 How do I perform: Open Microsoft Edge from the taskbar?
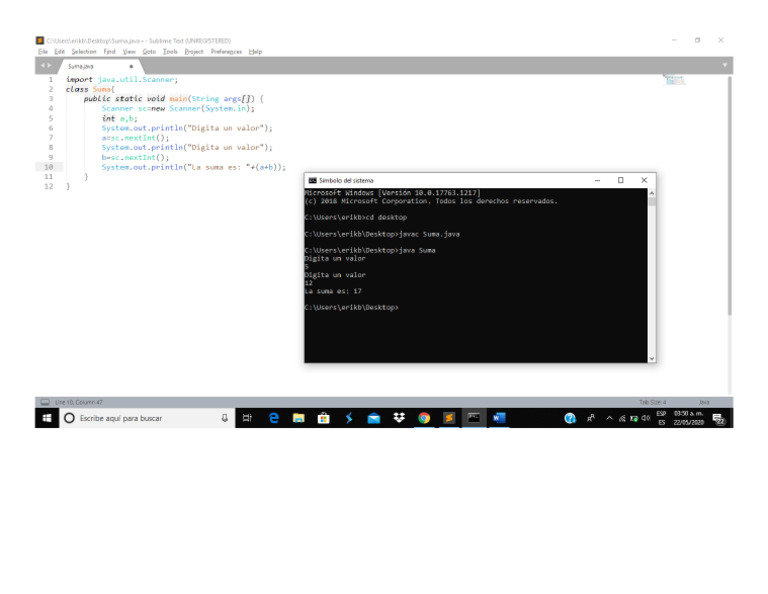click(x=273, y=418)
